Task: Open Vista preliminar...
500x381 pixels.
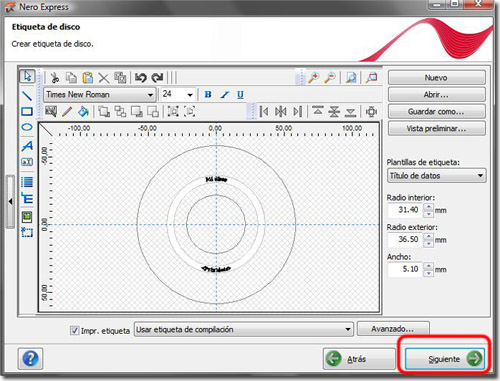Action: 436,128
